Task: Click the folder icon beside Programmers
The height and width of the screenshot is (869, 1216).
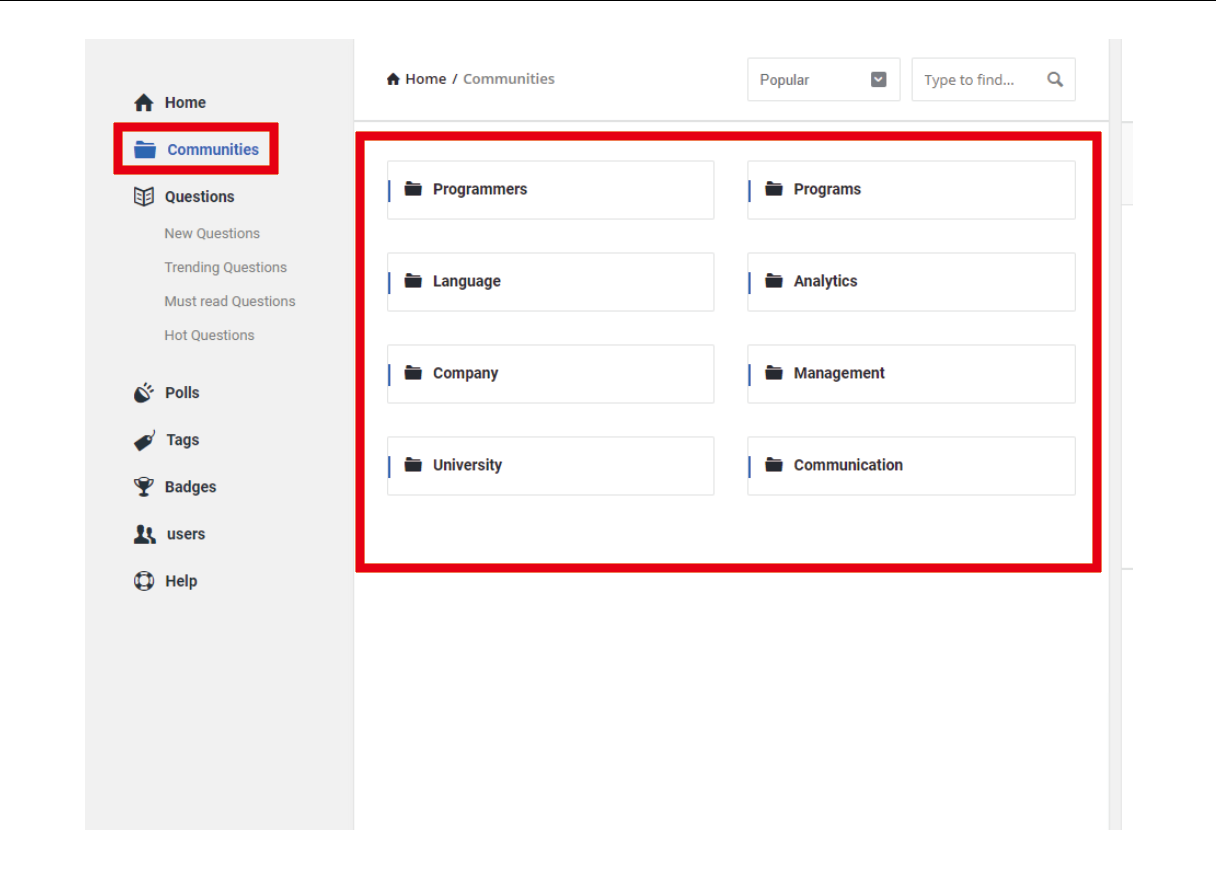Action: pyautogui.click(x=413, y=189)
